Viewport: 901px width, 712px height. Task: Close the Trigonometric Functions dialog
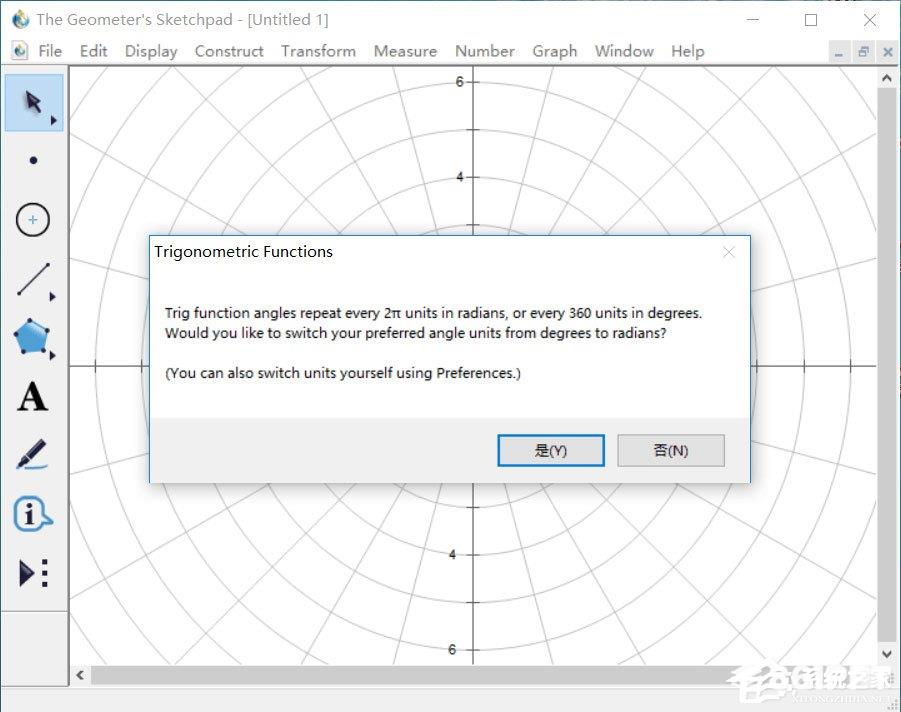click(x=729, y=252)
